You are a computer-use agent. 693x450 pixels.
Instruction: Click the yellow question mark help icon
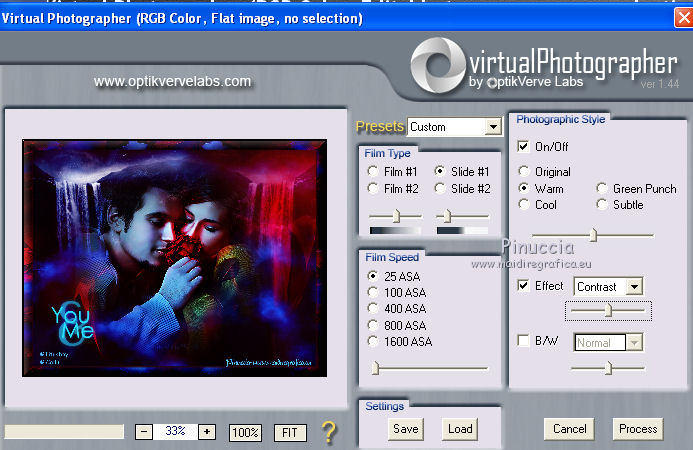pyautogui.click(x=329, y=432)
